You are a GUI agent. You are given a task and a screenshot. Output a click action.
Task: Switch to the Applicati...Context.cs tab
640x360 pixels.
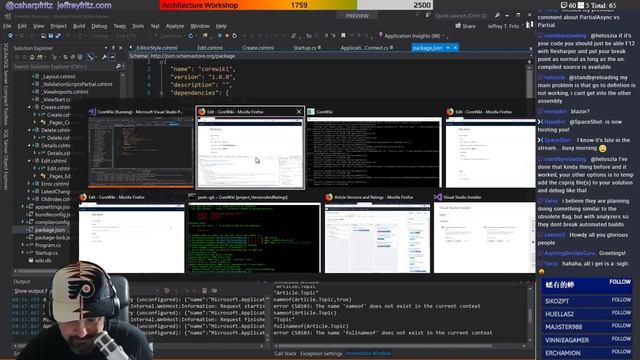[364, 48]
